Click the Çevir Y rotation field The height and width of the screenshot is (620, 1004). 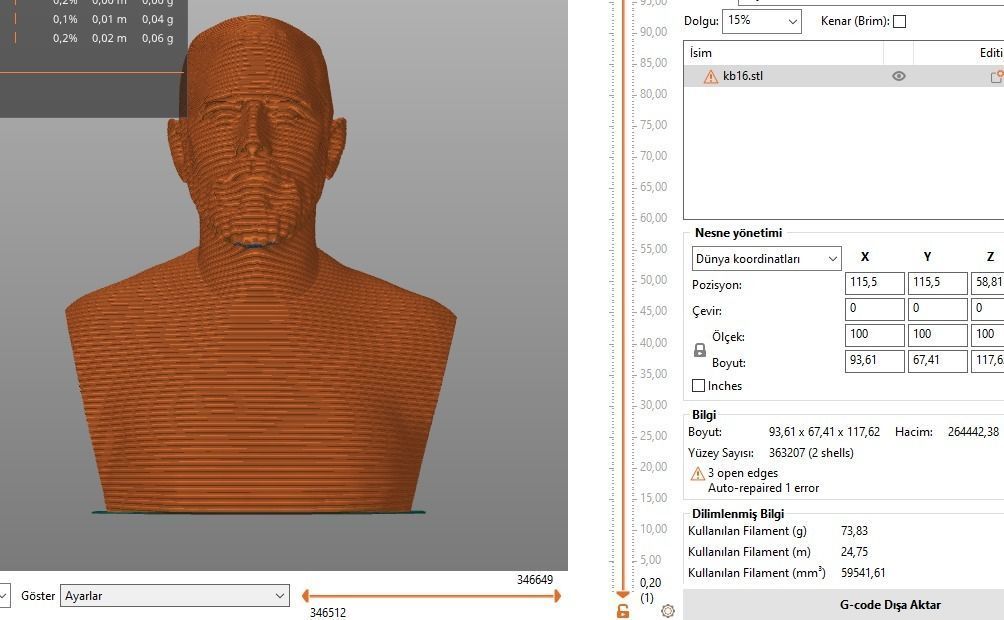point(937,309)
